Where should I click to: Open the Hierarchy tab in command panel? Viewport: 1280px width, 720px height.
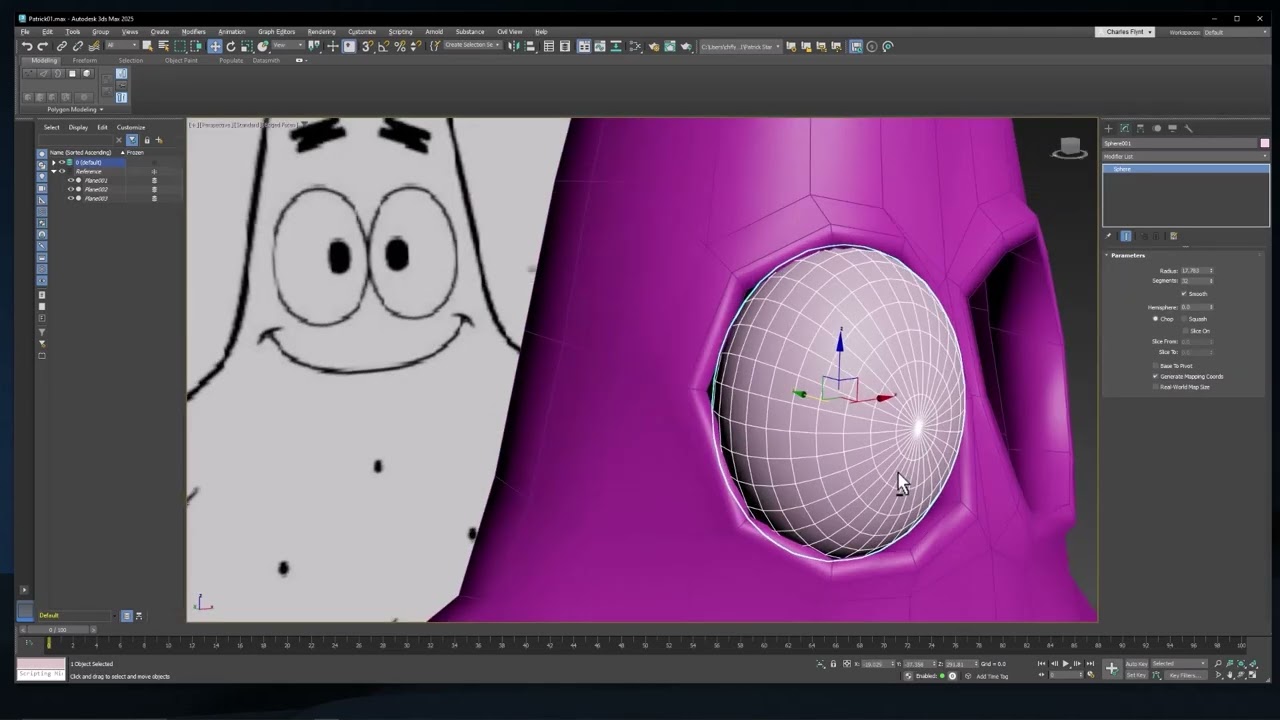pos(1140,128)
